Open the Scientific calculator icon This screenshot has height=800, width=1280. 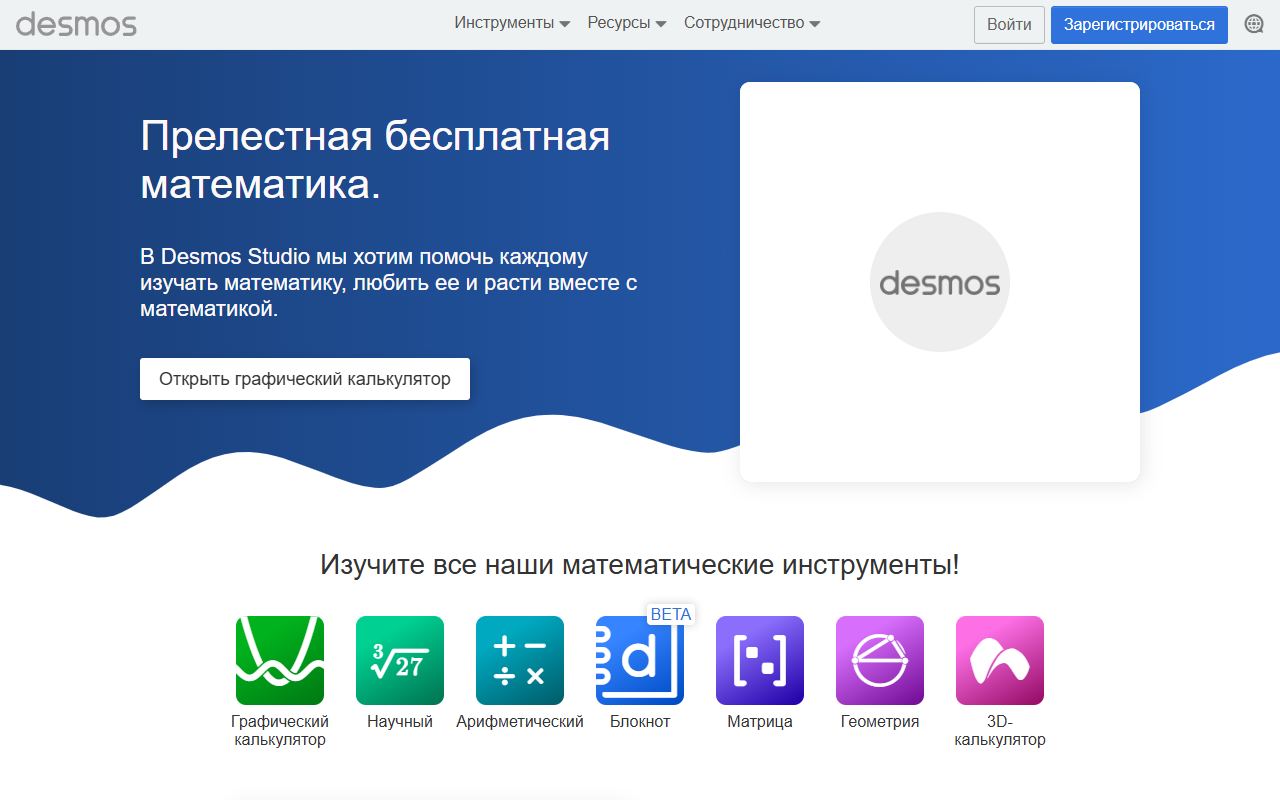pyautogui.click(x=400, y=660)
